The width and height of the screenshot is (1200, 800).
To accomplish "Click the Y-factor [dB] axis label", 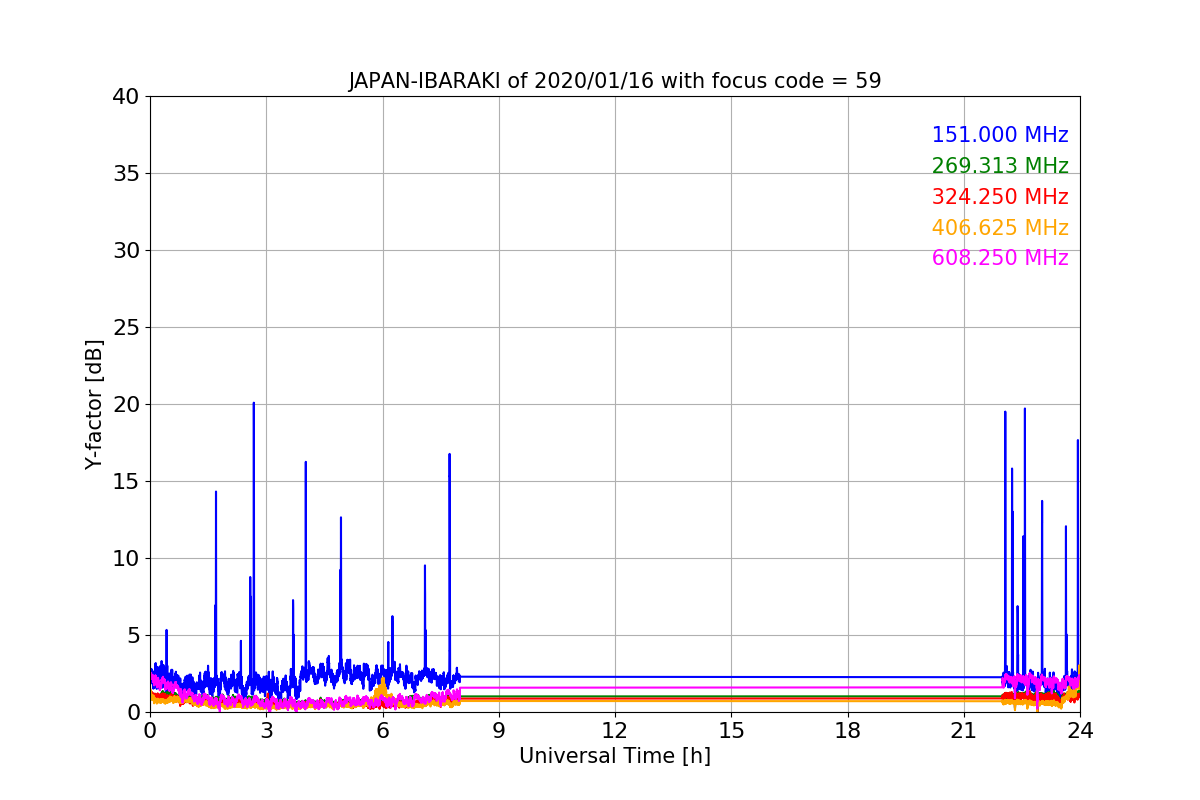I will tap(95, 404).
